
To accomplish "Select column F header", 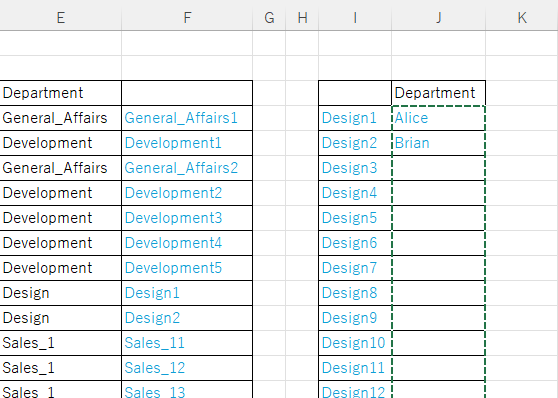I will pyautogui.click(x=187, y=17).
